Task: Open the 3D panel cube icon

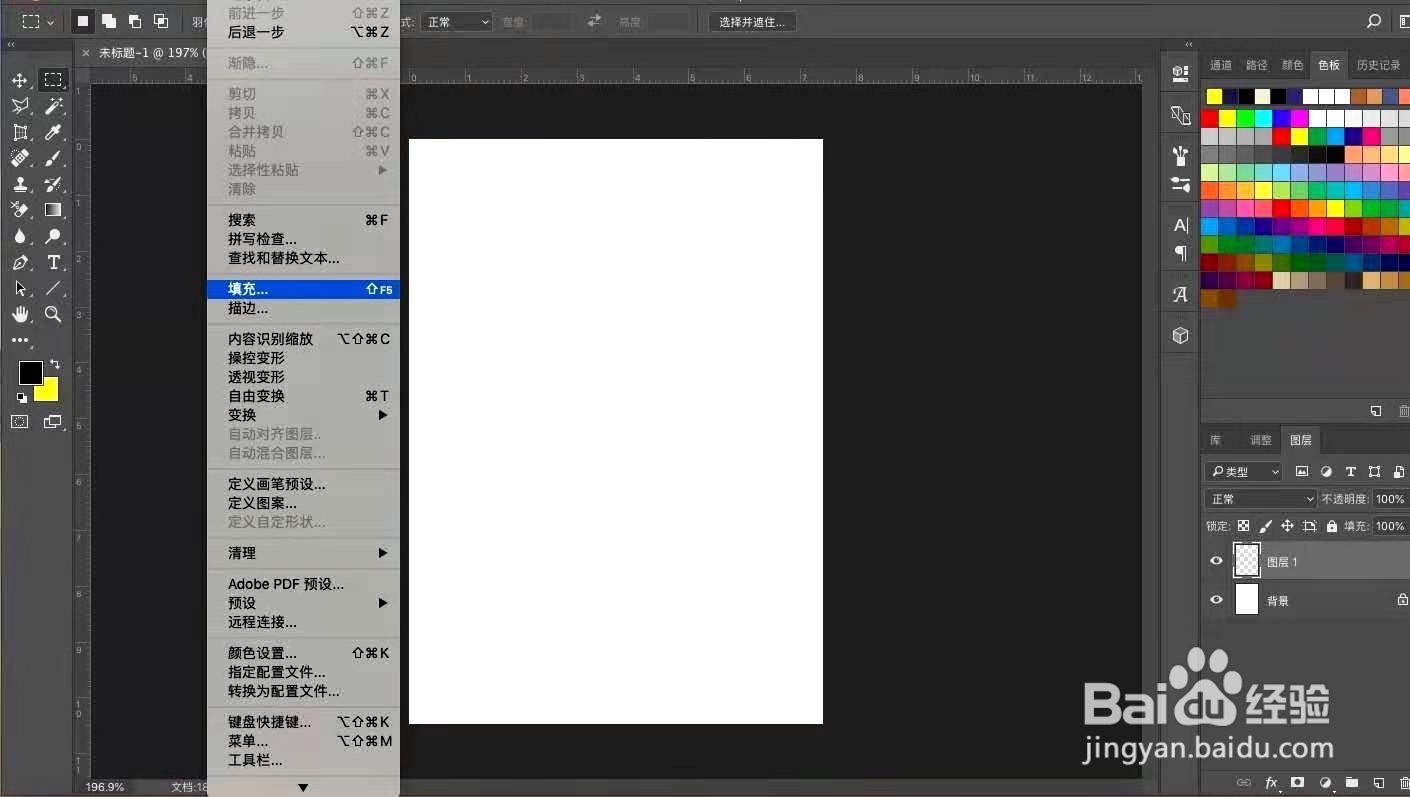Action: (x=1181, y=336)
